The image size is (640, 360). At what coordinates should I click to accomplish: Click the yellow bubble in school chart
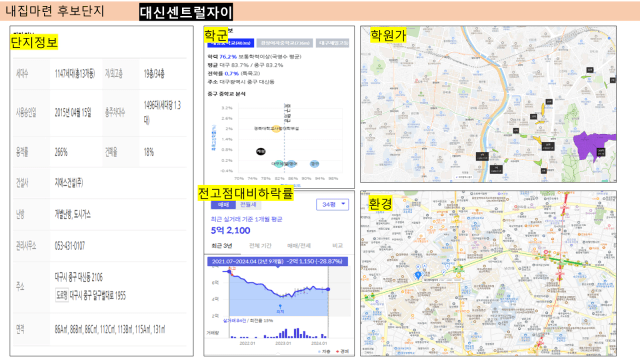point(276,129)
